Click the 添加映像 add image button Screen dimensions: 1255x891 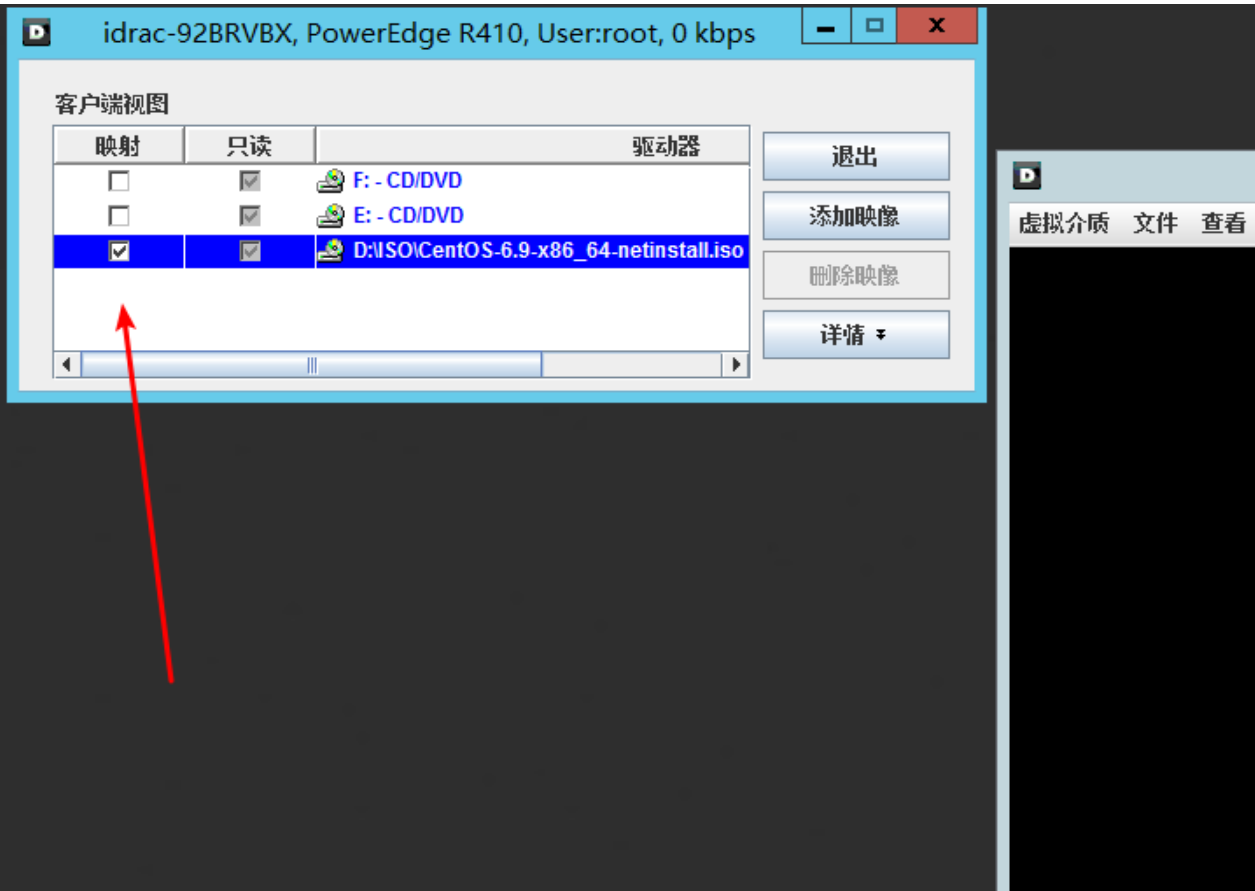(x=855, y=216)
